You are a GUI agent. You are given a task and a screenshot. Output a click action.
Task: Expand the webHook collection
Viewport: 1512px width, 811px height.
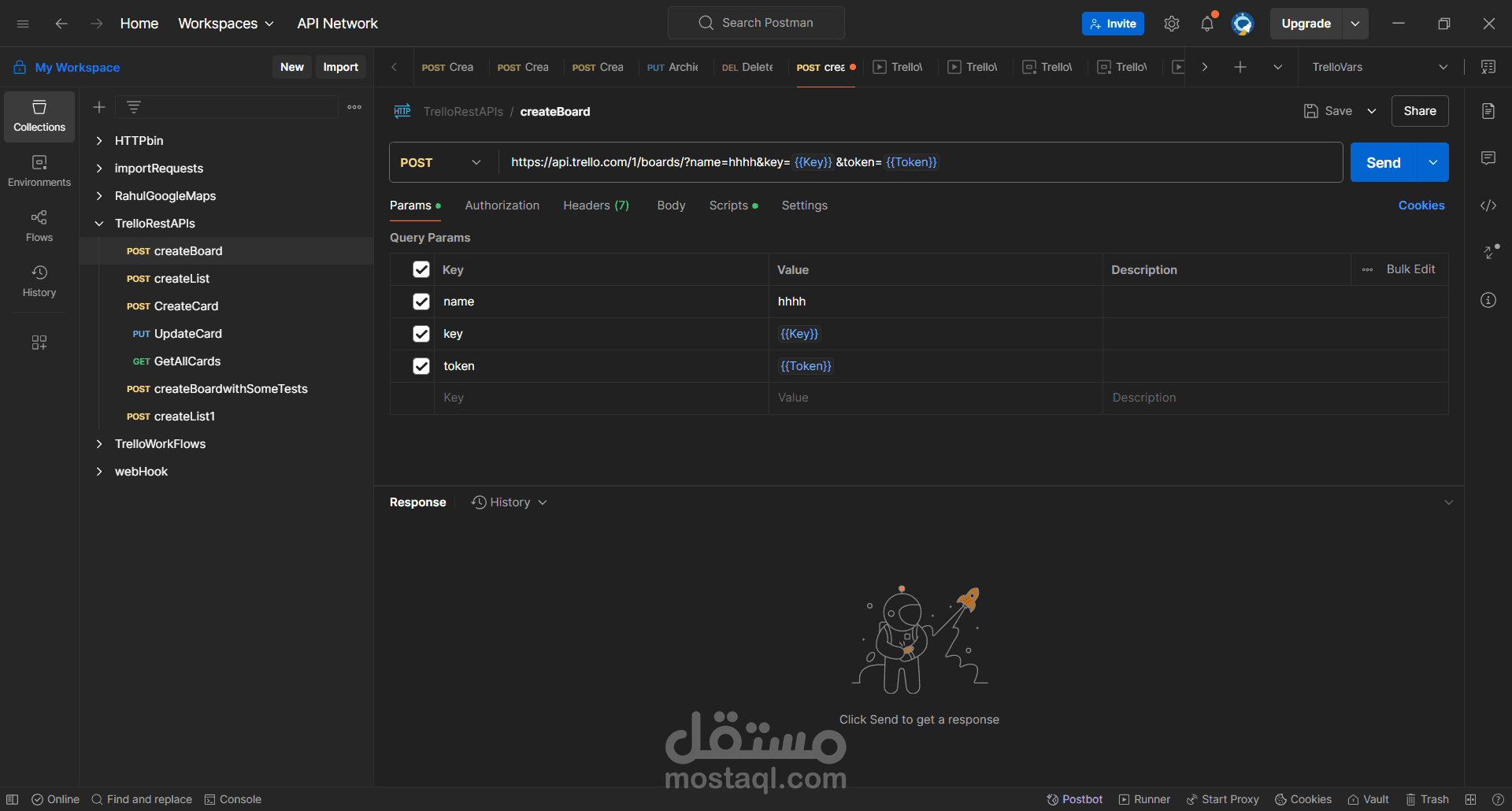point(99,472)
